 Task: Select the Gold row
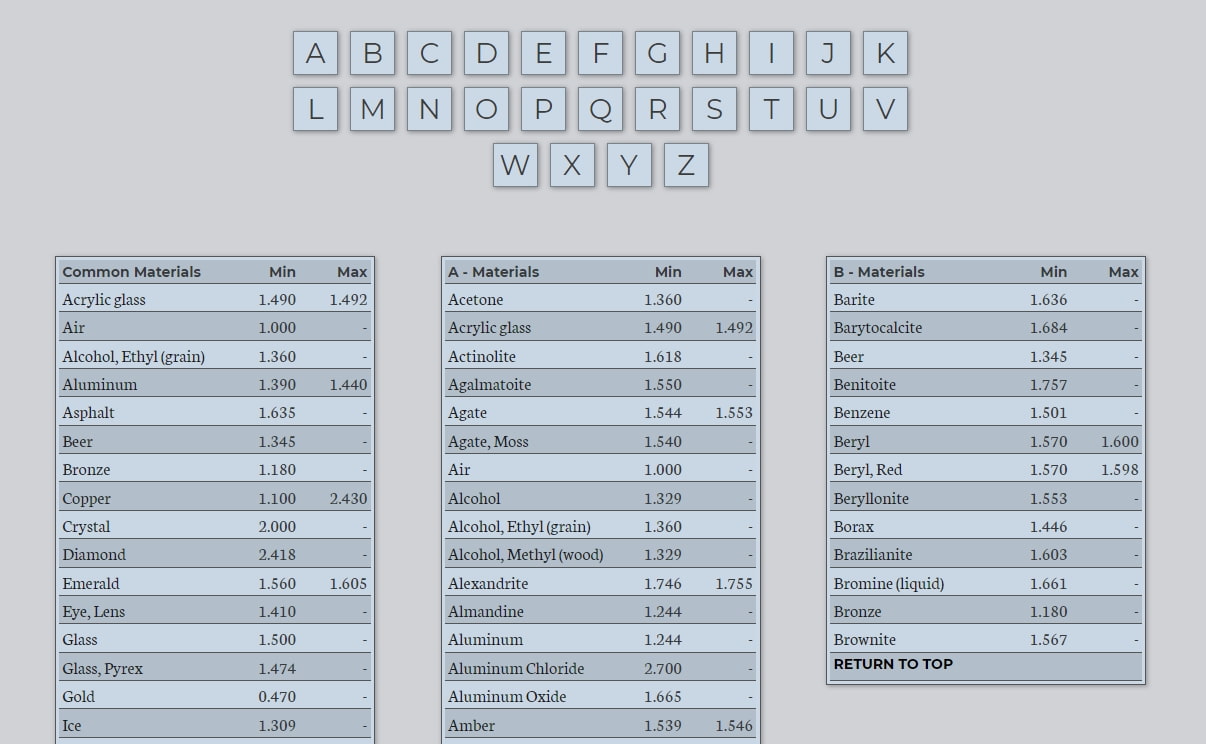pyautogui.click(x=215, y=697)
